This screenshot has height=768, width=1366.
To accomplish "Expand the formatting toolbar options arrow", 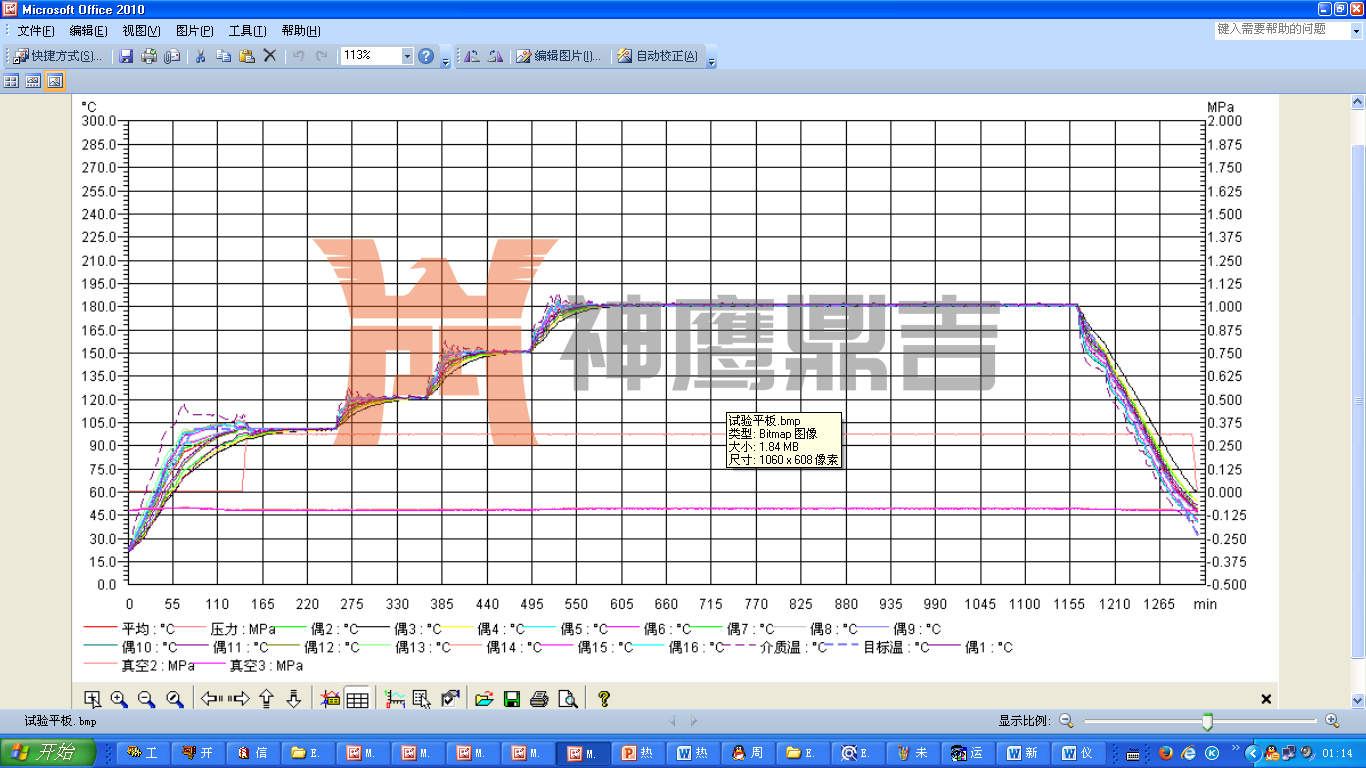I will point(711,59).
